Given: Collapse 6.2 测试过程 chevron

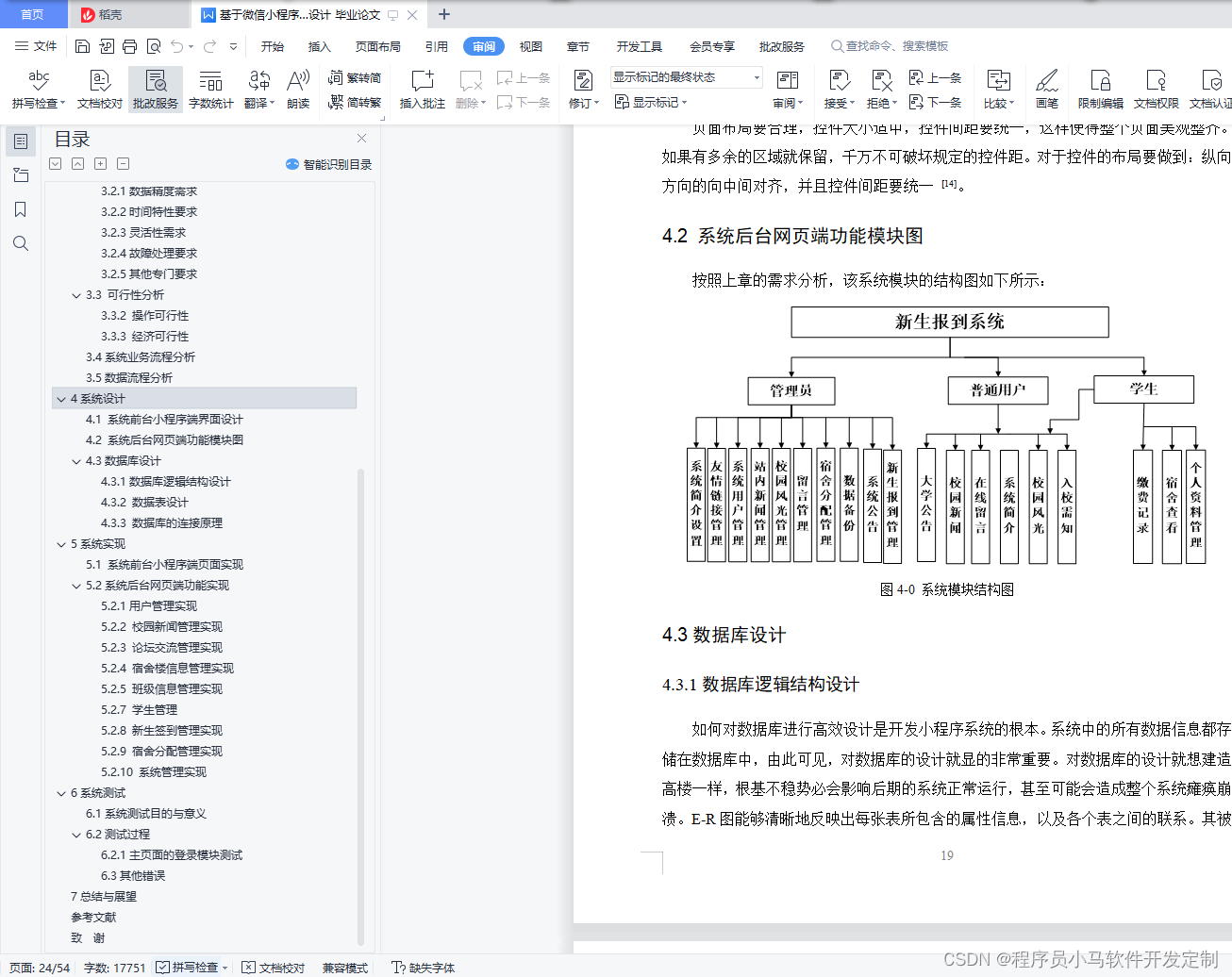Looking at the screenshot, I should 76,835.
